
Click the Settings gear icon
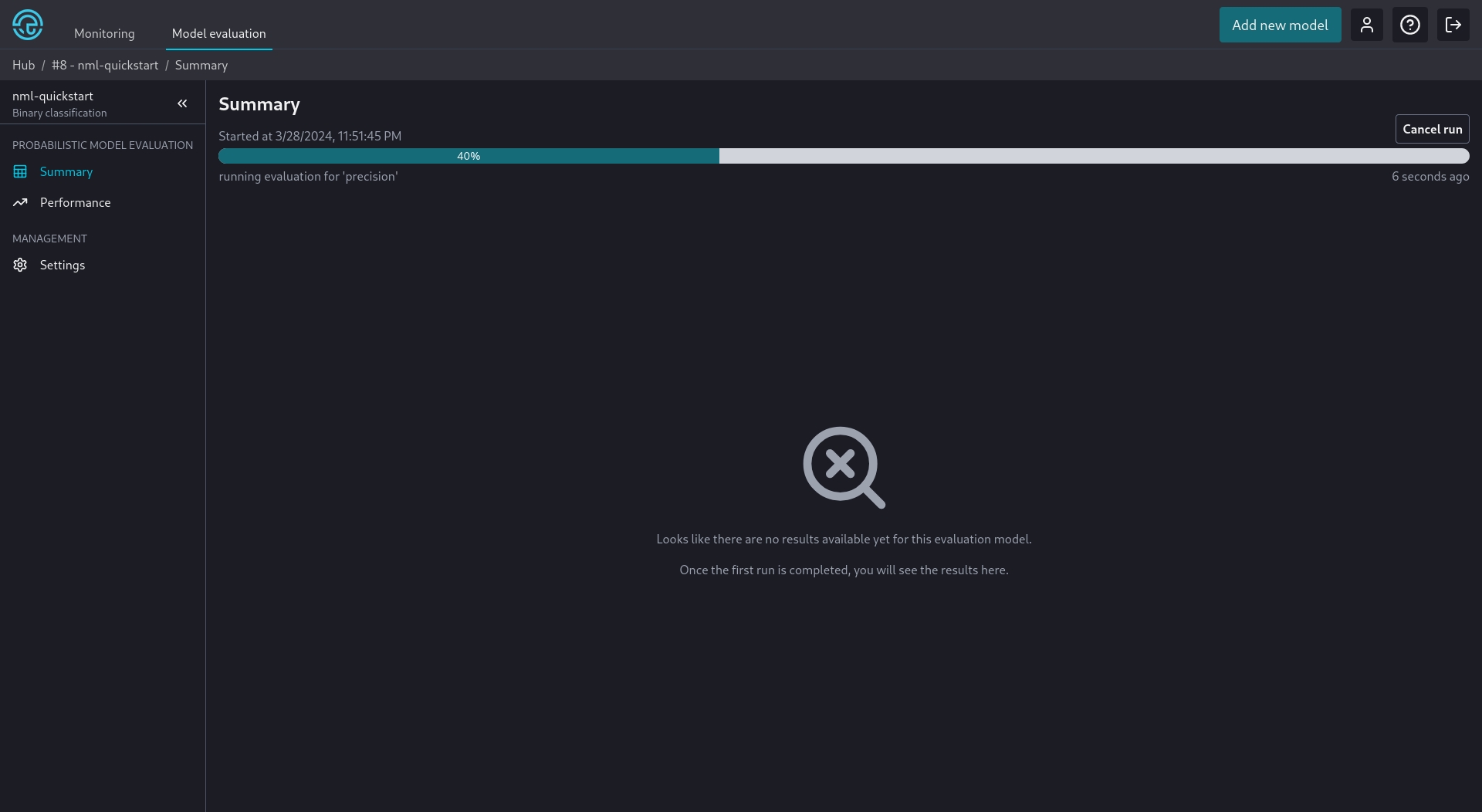pos(20,266)
